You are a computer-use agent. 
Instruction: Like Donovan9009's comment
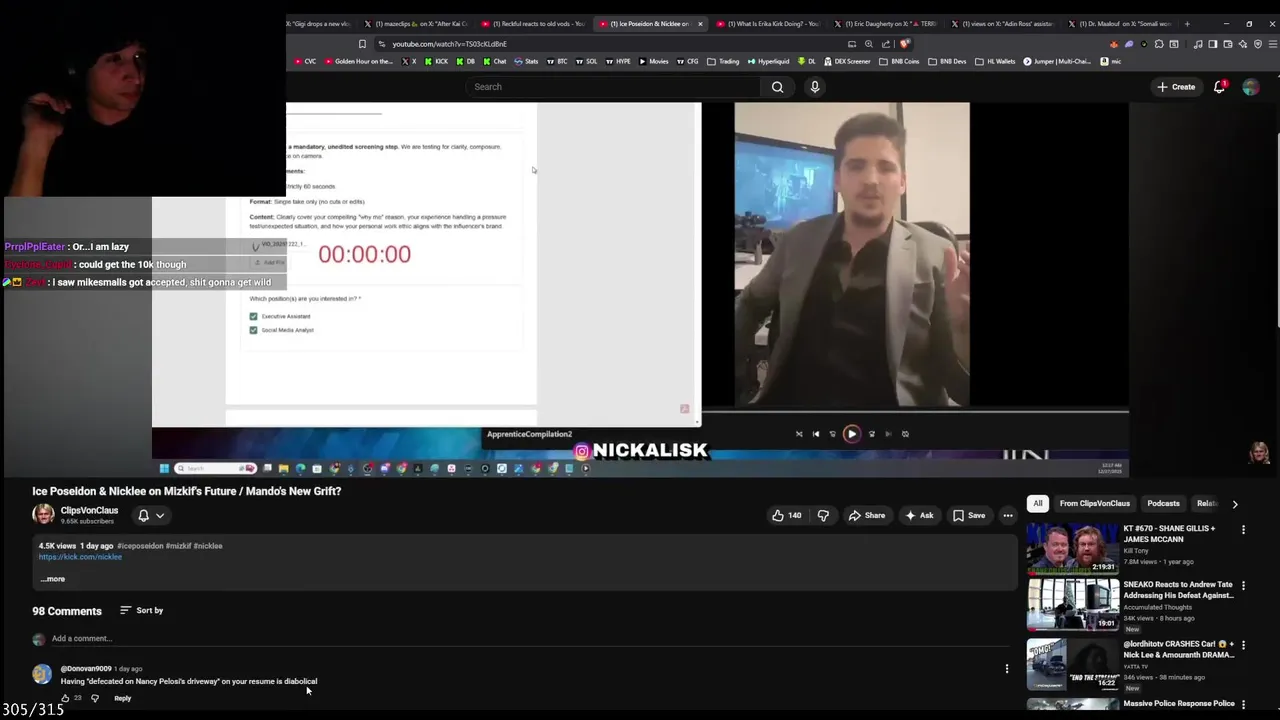66,698
